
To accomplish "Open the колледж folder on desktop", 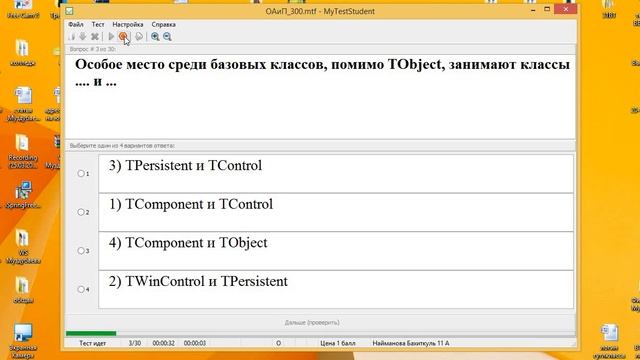I will 22,53.
